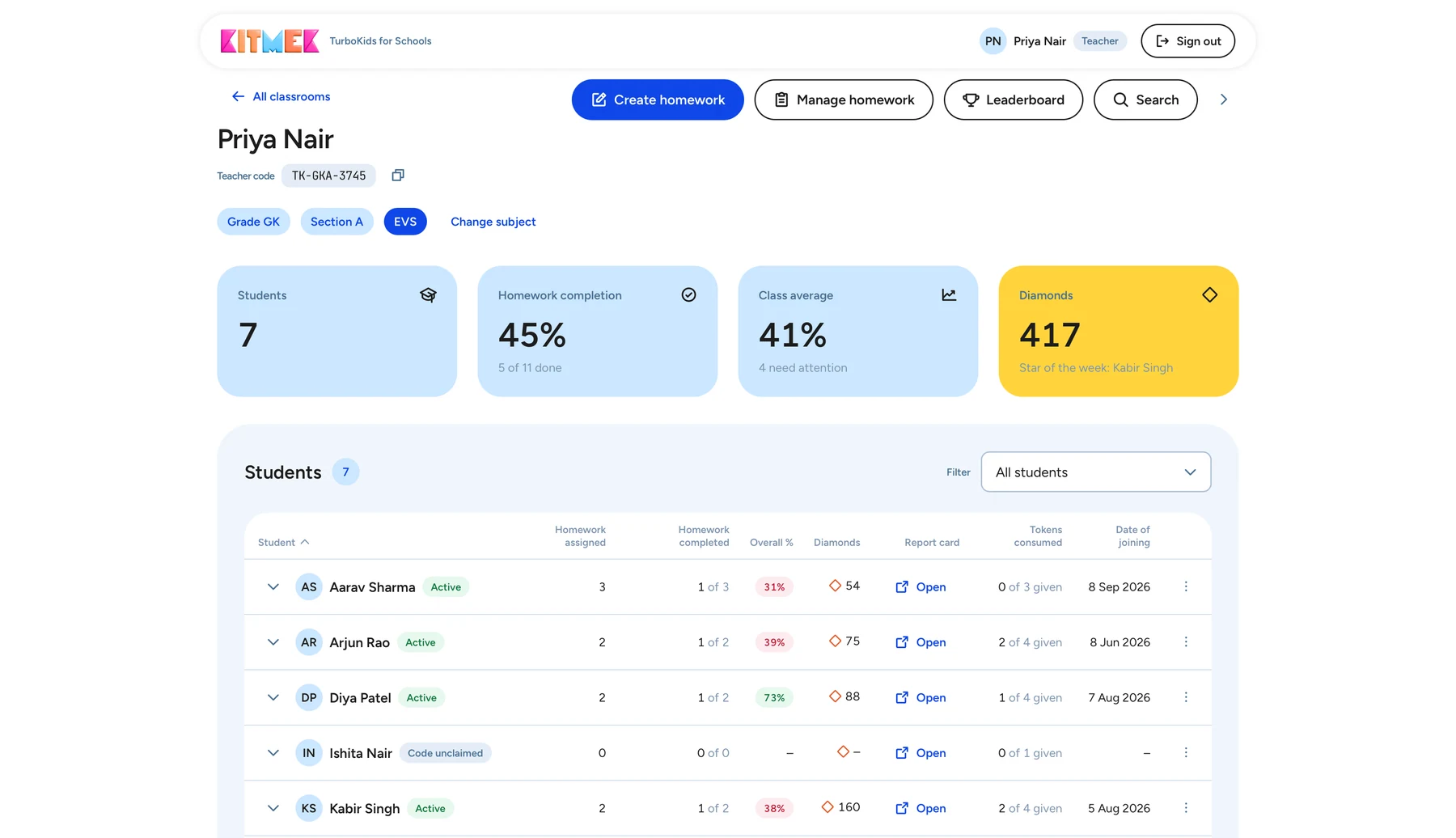Click the Code unclaimed status badge
This screenshot has height=838, width=1456.
point(445,753)
